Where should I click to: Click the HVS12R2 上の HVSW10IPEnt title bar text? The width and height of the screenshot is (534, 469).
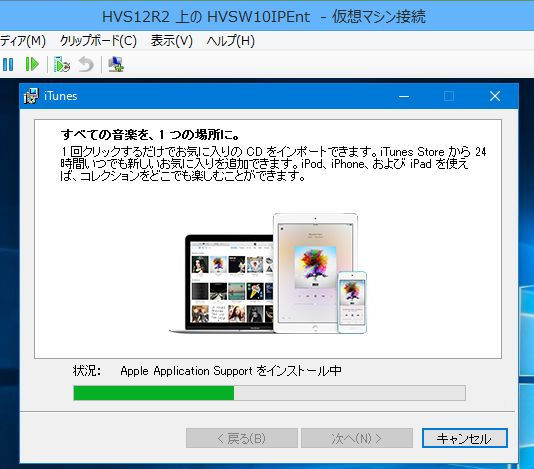pos(264,16)
